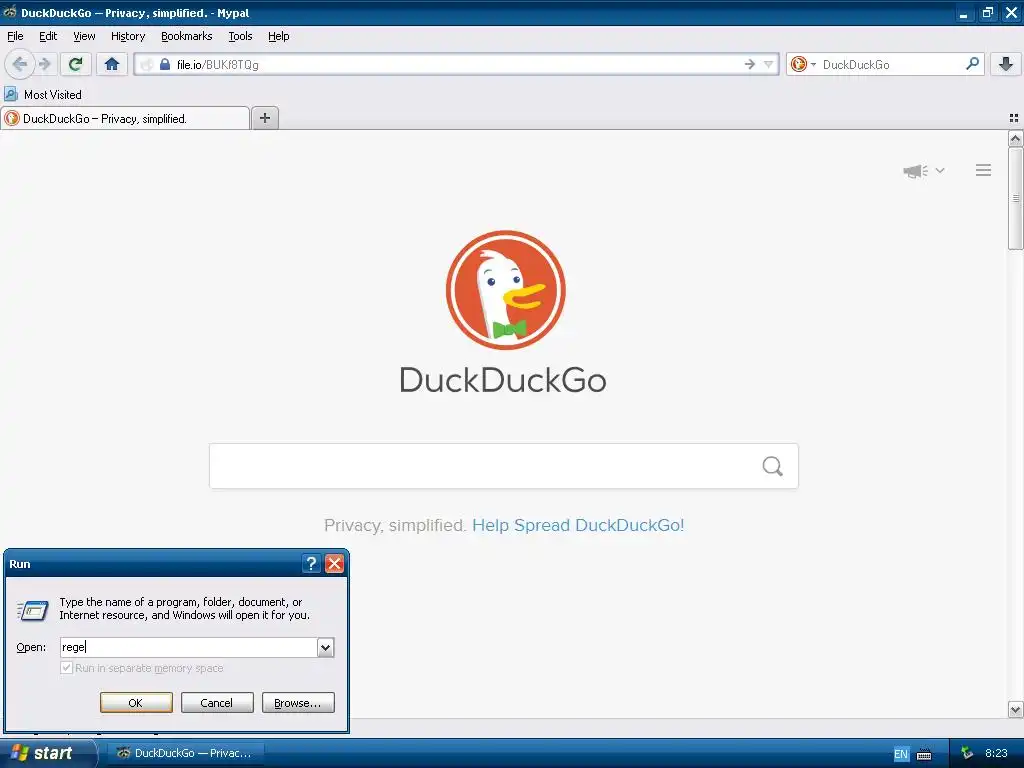Open the DuckDuckGo hamburger menu

tap(984, 170)
